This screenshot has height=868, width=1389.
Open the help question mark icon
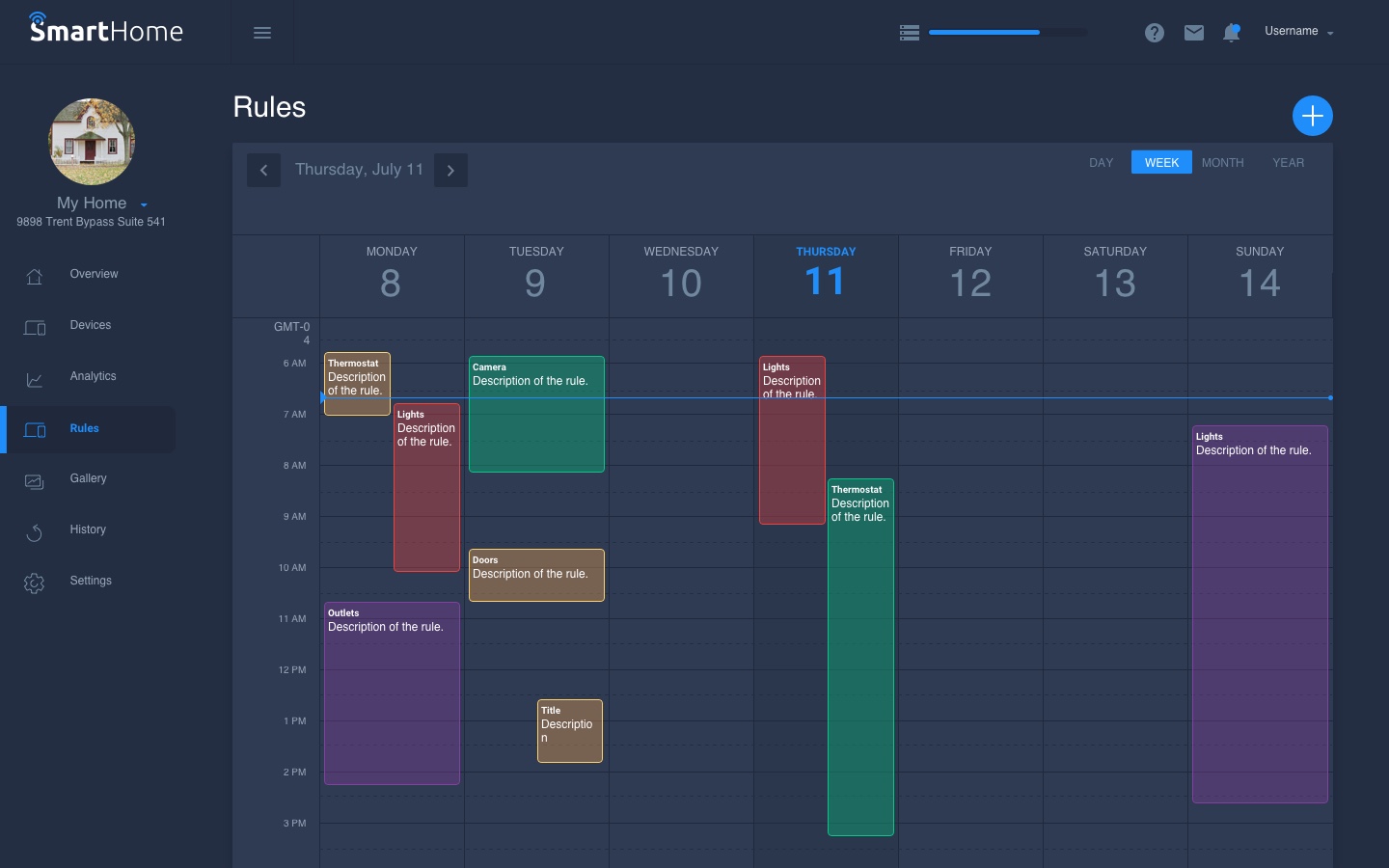pos(1155,33)
